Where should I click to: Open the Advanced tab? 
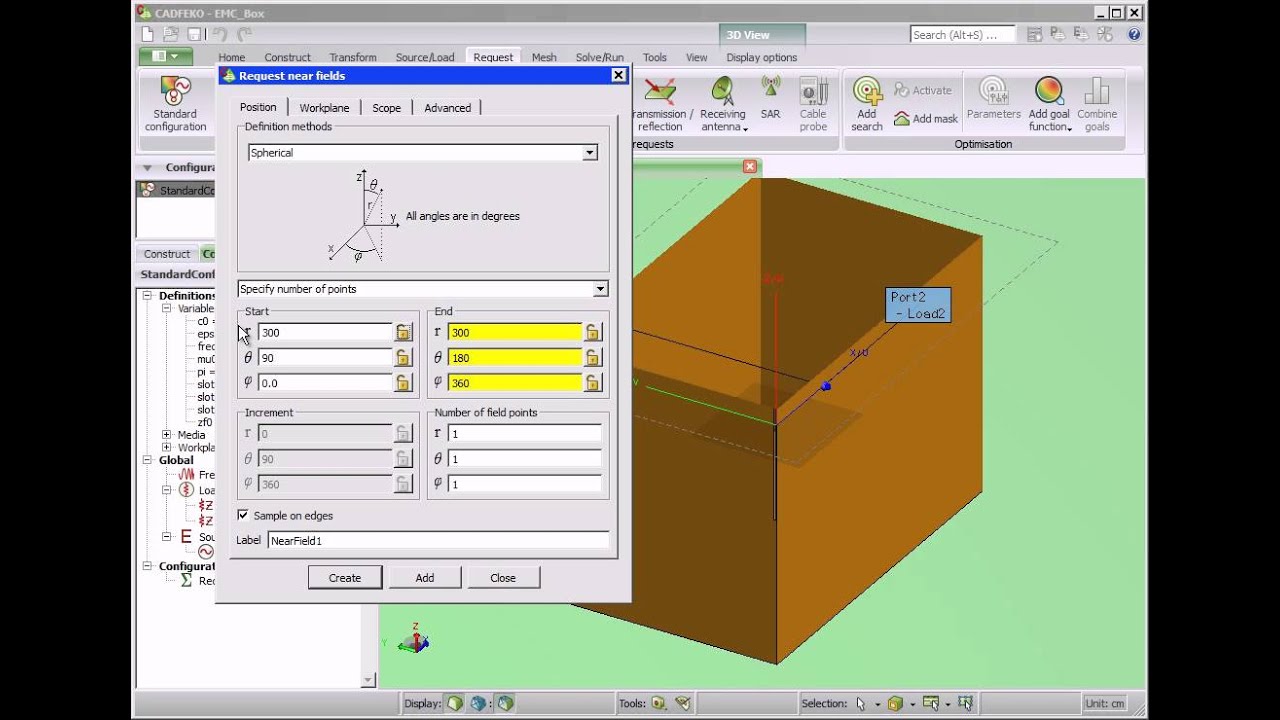point(447,108)
